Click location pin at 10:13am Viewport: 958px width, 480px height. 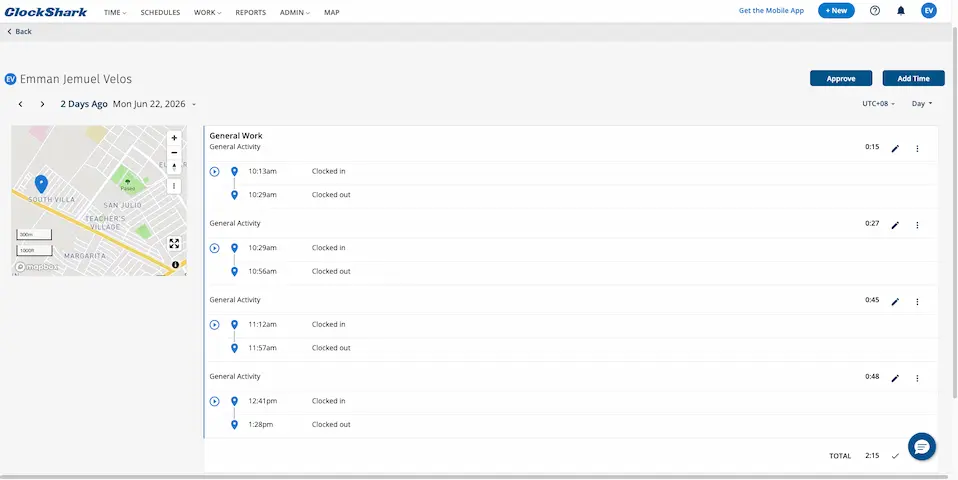pos(234,172)
